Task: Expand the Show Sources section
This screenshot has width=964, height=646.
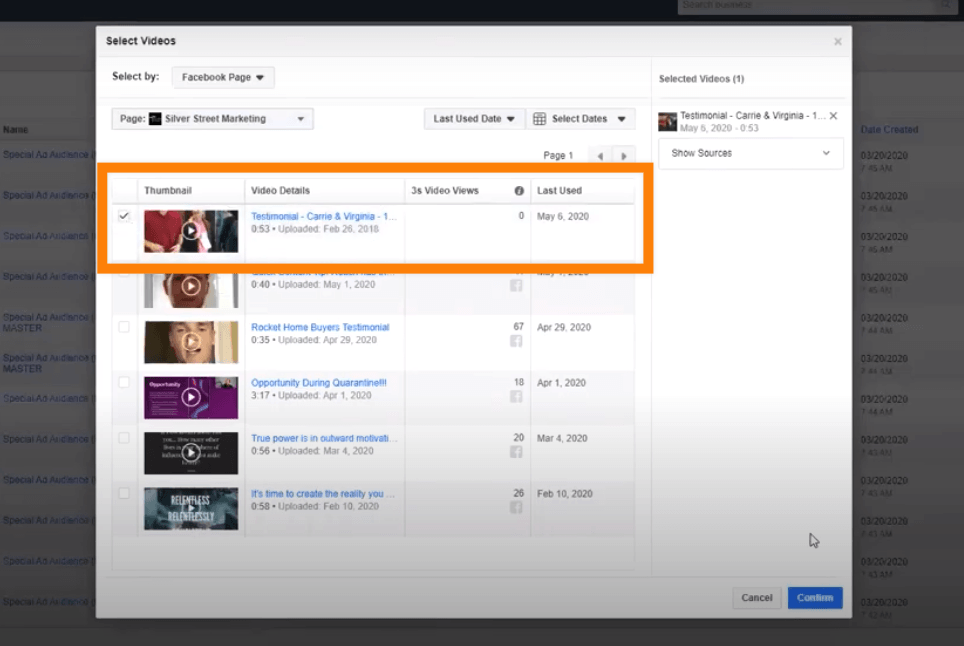Action: (750, 153)
